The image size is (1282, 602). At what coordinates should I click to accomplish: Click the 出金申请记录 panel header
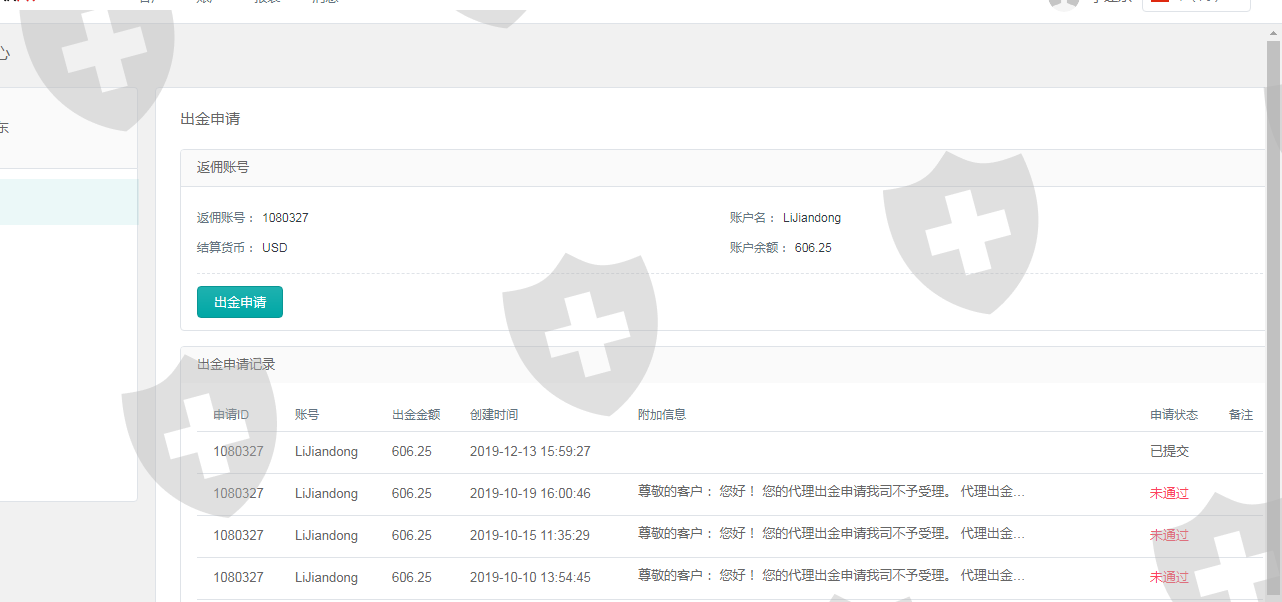point(236,365)
